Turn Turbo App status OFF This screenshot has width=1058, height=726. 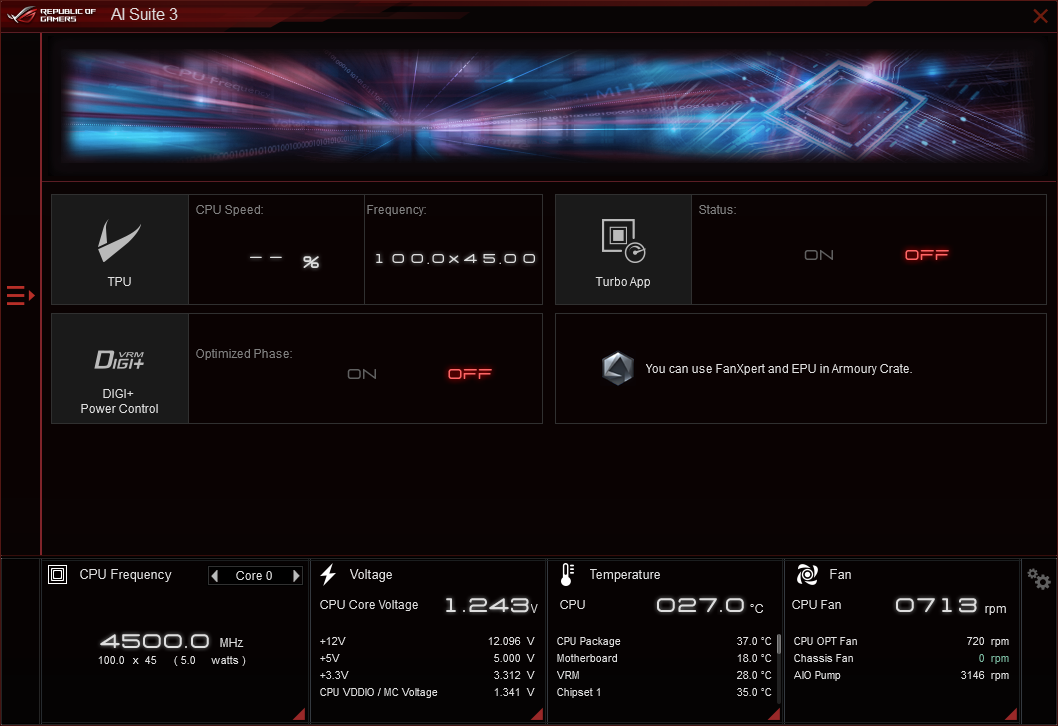[926, 255]
